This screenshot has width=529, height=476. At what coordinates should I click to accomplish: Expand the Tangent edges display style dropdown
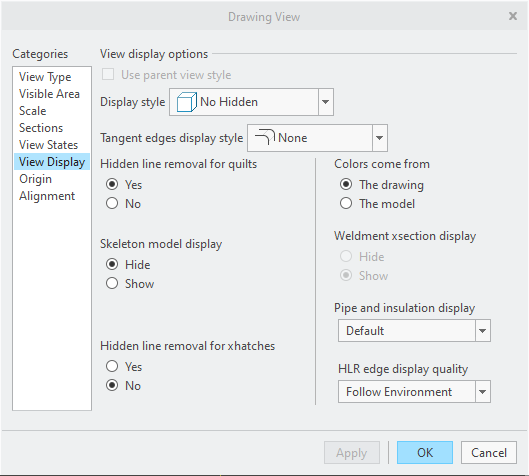pyautogui.click(x=380, y=138)
